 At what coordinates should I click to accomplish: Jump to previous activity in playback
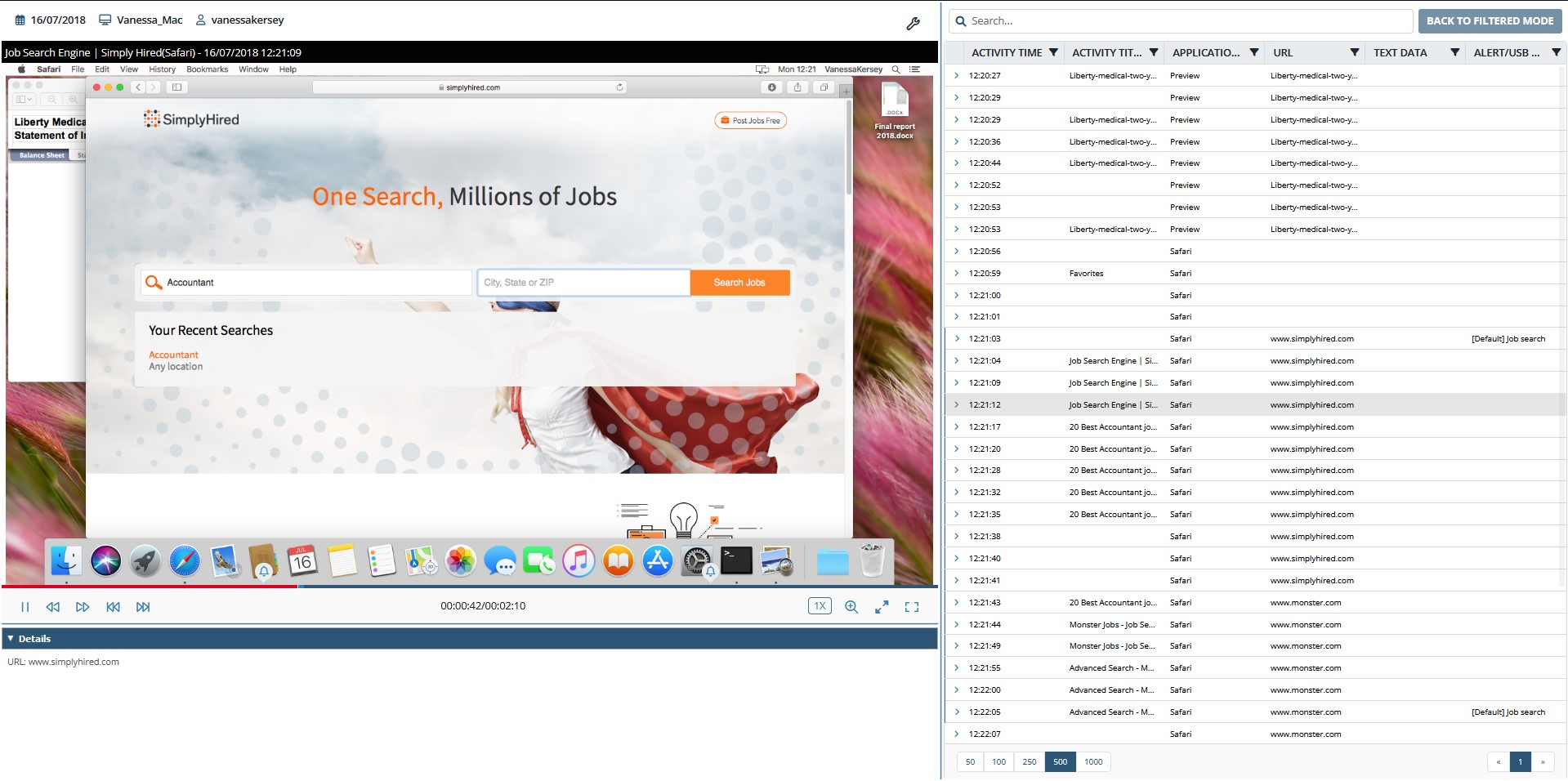(x=113, y=607)
